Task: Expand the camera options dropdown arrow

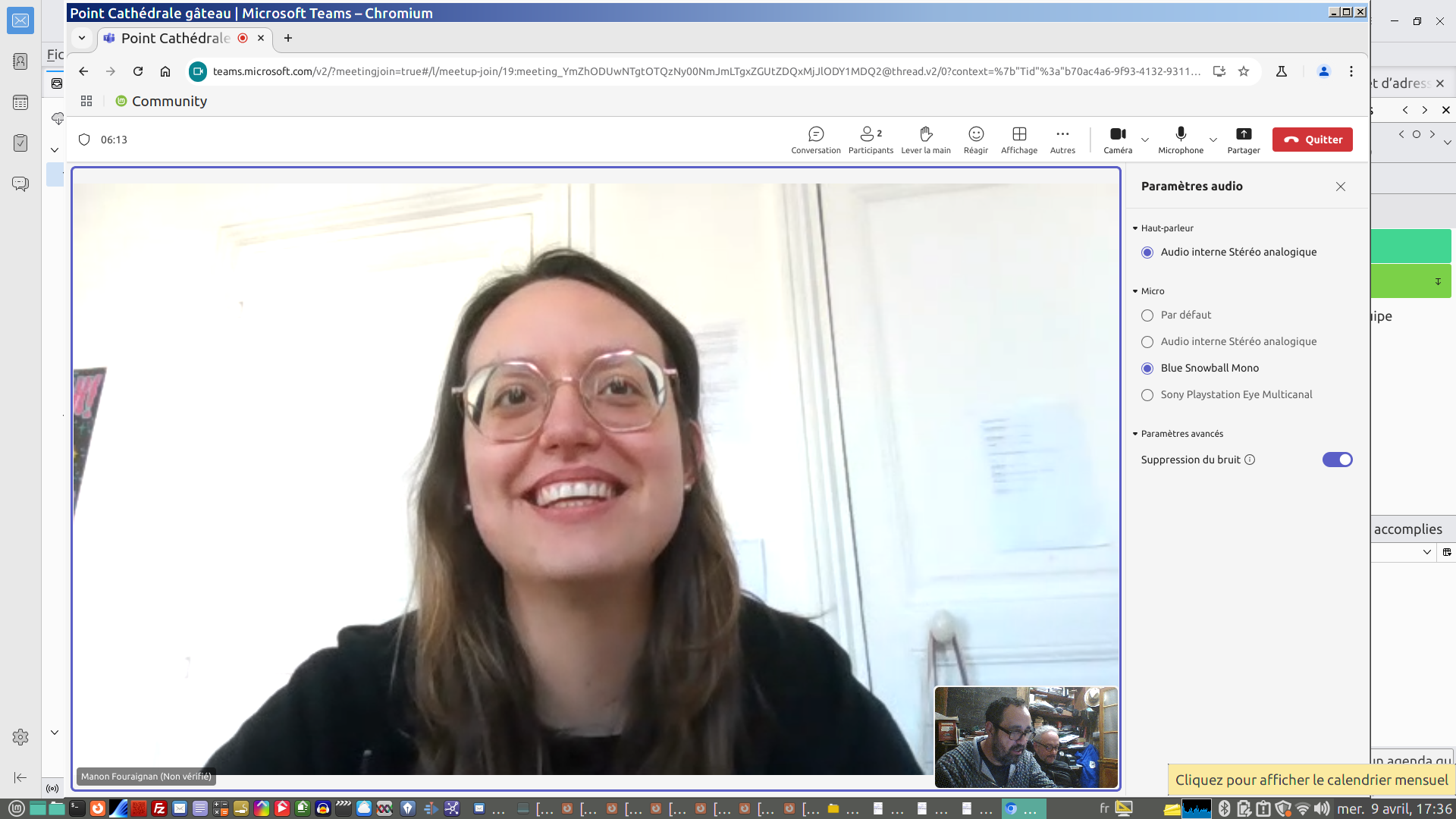Action: 1145,140
